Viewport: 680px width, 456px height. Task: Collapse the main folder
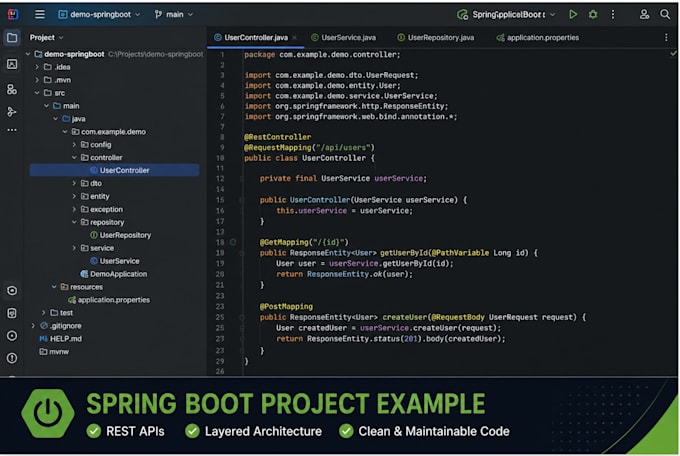tap(46, 106)
